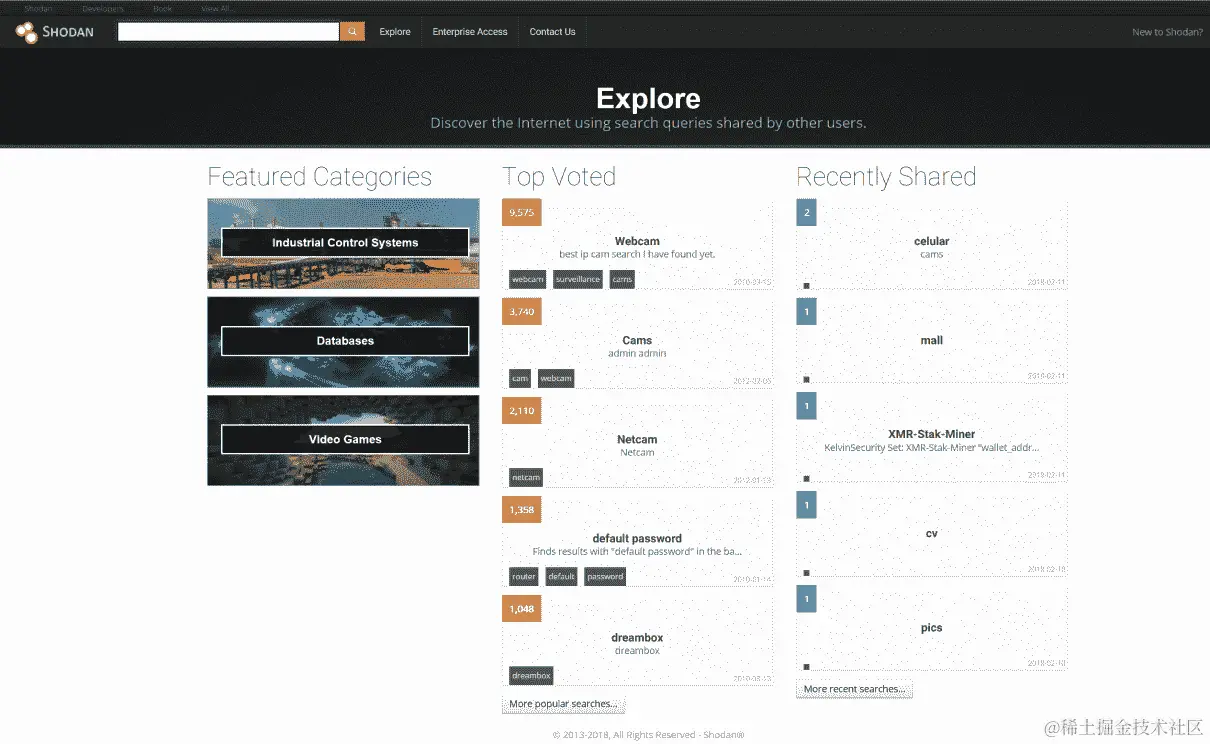
Task: Select the cam tag on the Cams card
Action: (520, 378)
